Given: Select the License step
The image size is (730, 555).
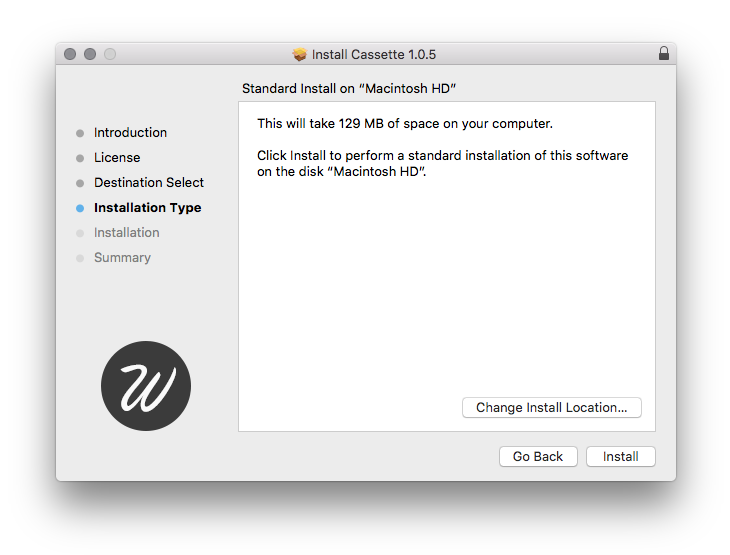Looking at the screenshot, I should click(117, 157).
